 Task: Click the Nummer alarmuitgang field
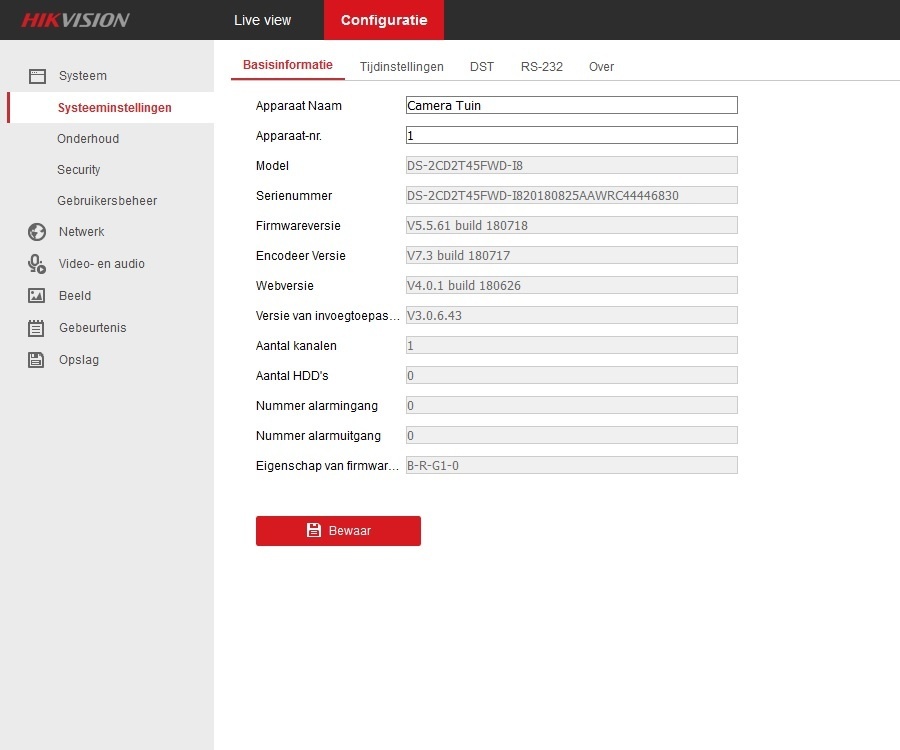click(x=572, y=435)
